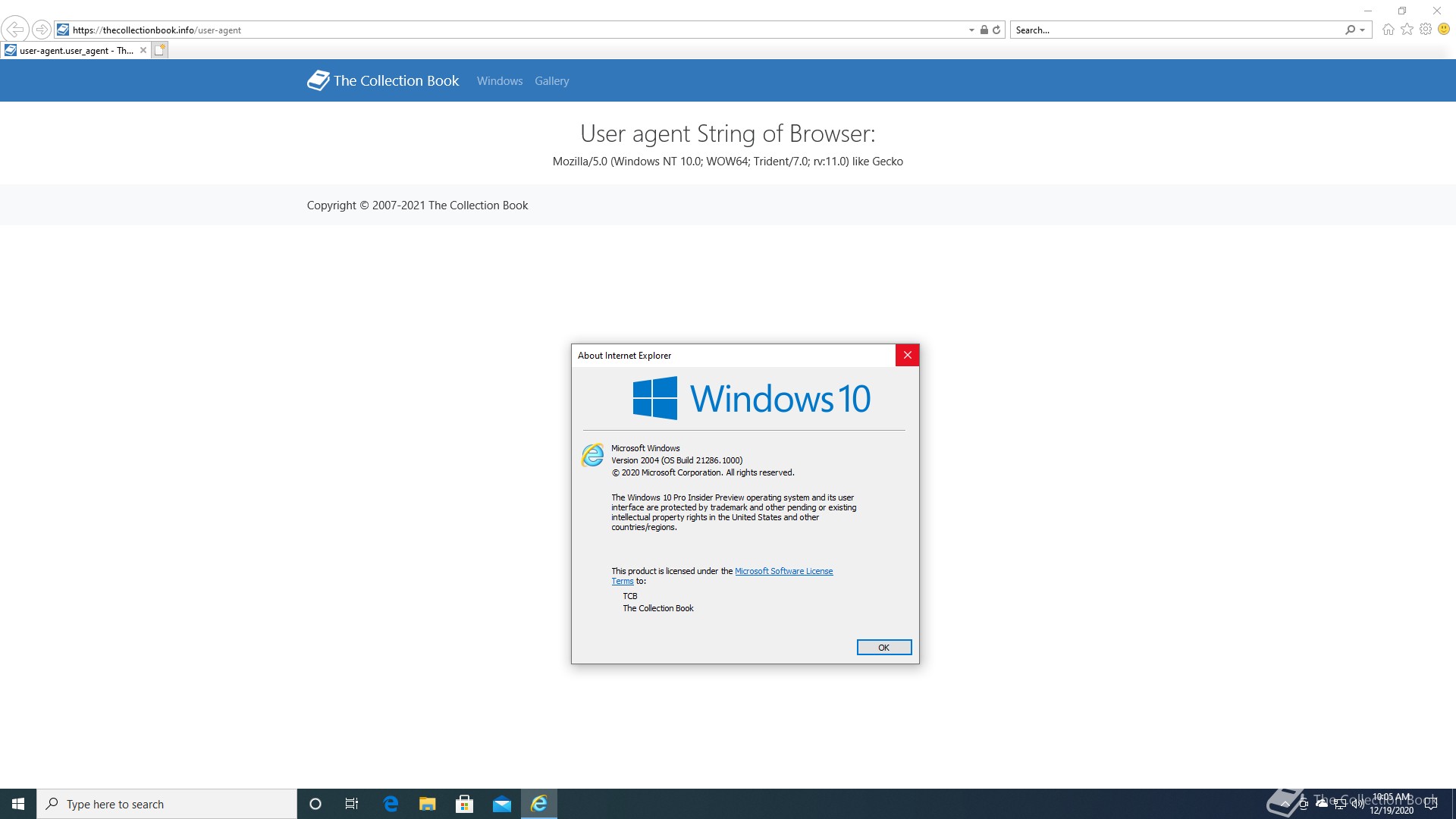Open Task View on the taskbar

352,804
